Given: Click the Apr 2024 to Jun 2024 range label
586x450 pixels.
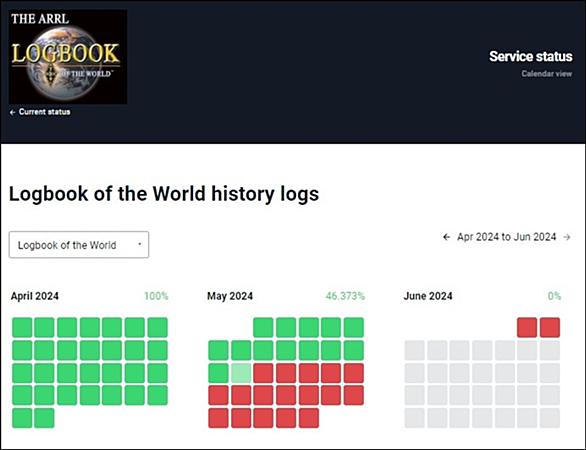Looking at the screenshot, I should click(506, 237).
